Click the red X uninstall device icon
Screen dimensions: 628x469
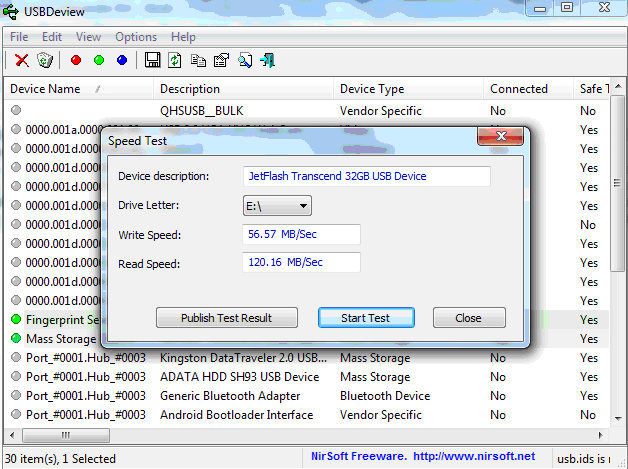(x=21, y=60)
